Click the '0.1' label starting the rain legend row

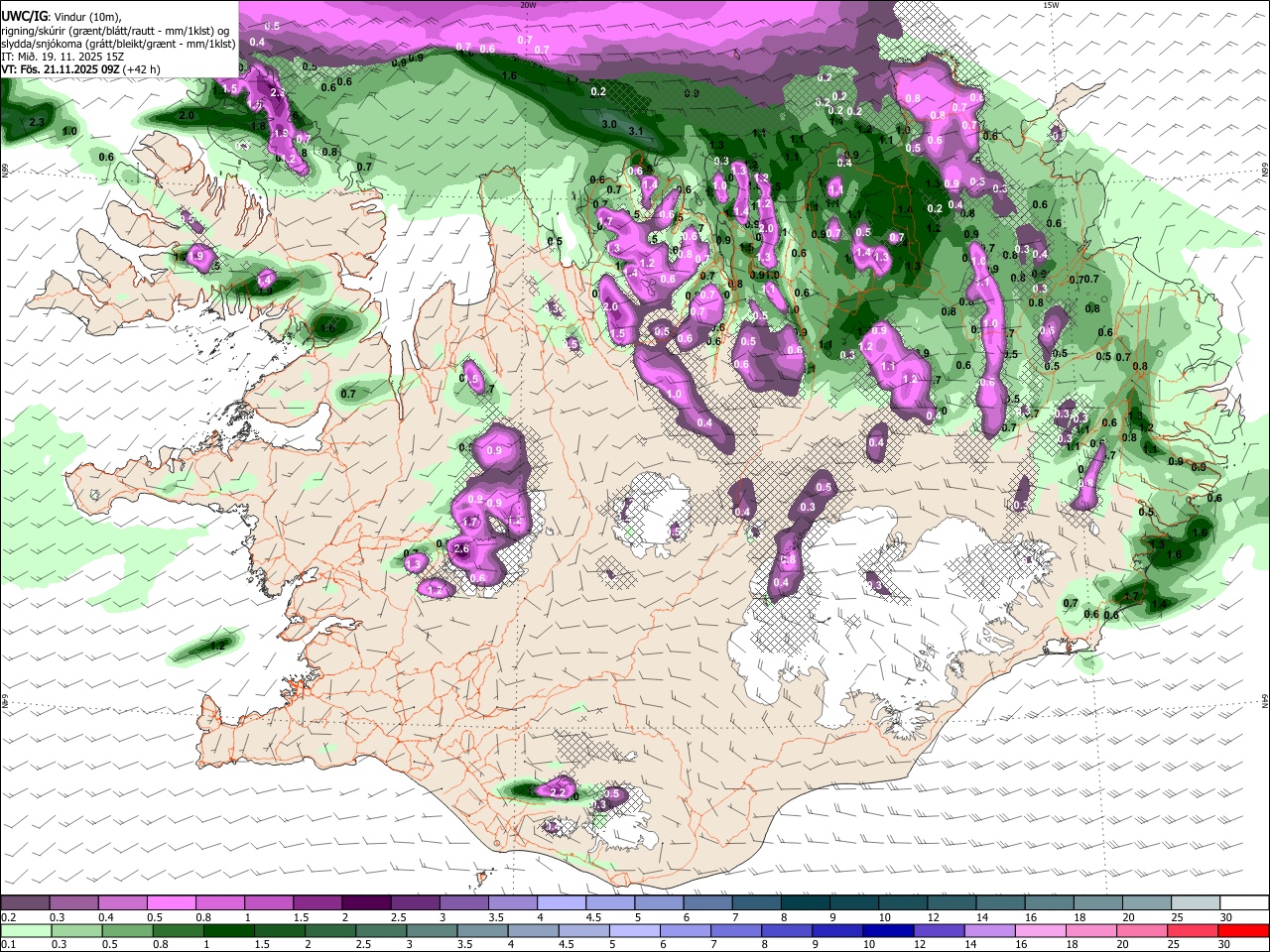point(8,945)
